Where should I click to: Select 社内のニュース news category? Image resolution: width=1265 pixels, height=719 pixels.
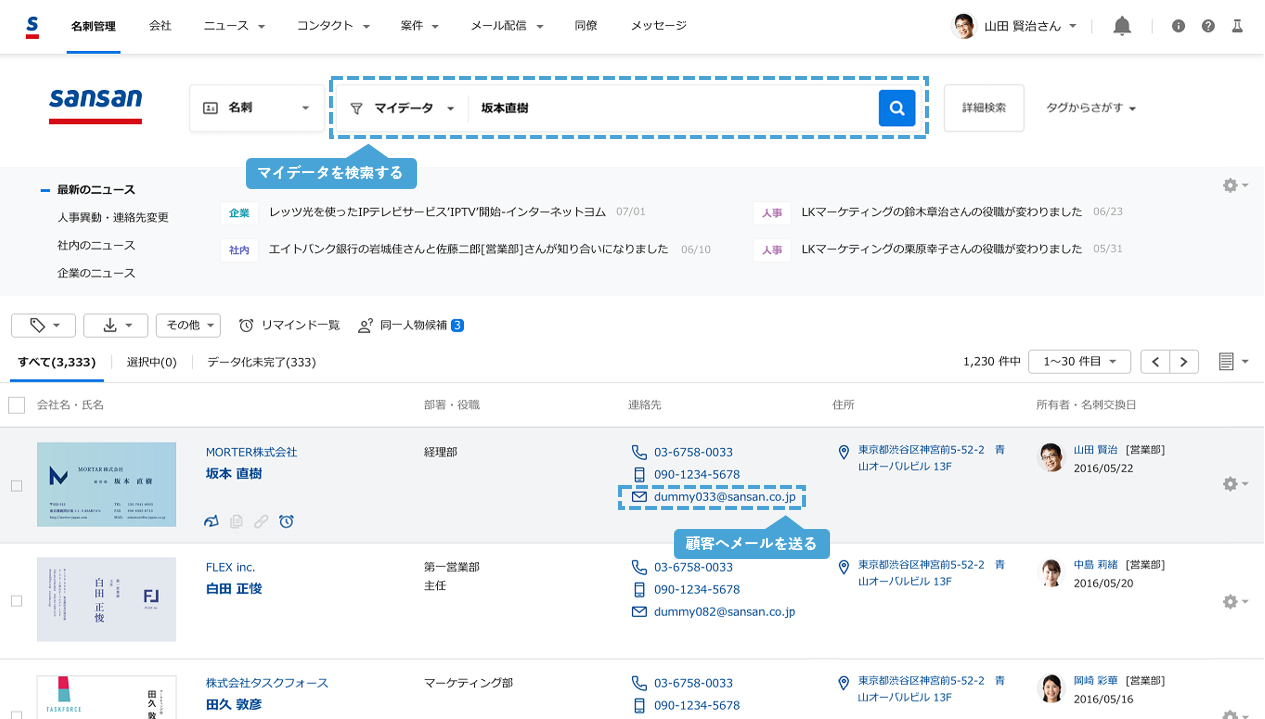[x=96, y=245]
